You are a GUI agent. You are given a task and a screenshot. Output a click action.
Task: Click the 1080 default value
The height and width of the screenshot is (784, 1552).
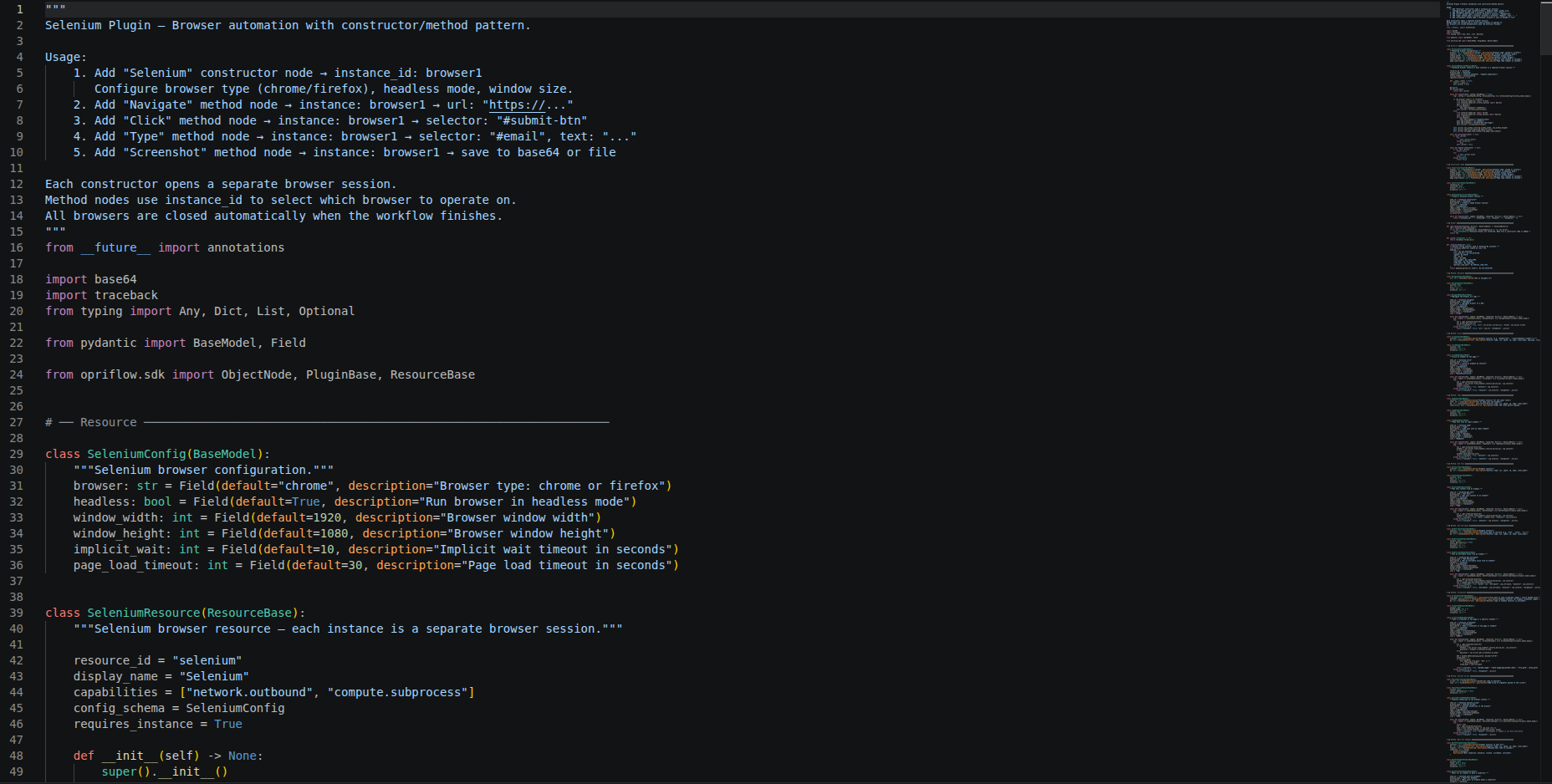334,533
